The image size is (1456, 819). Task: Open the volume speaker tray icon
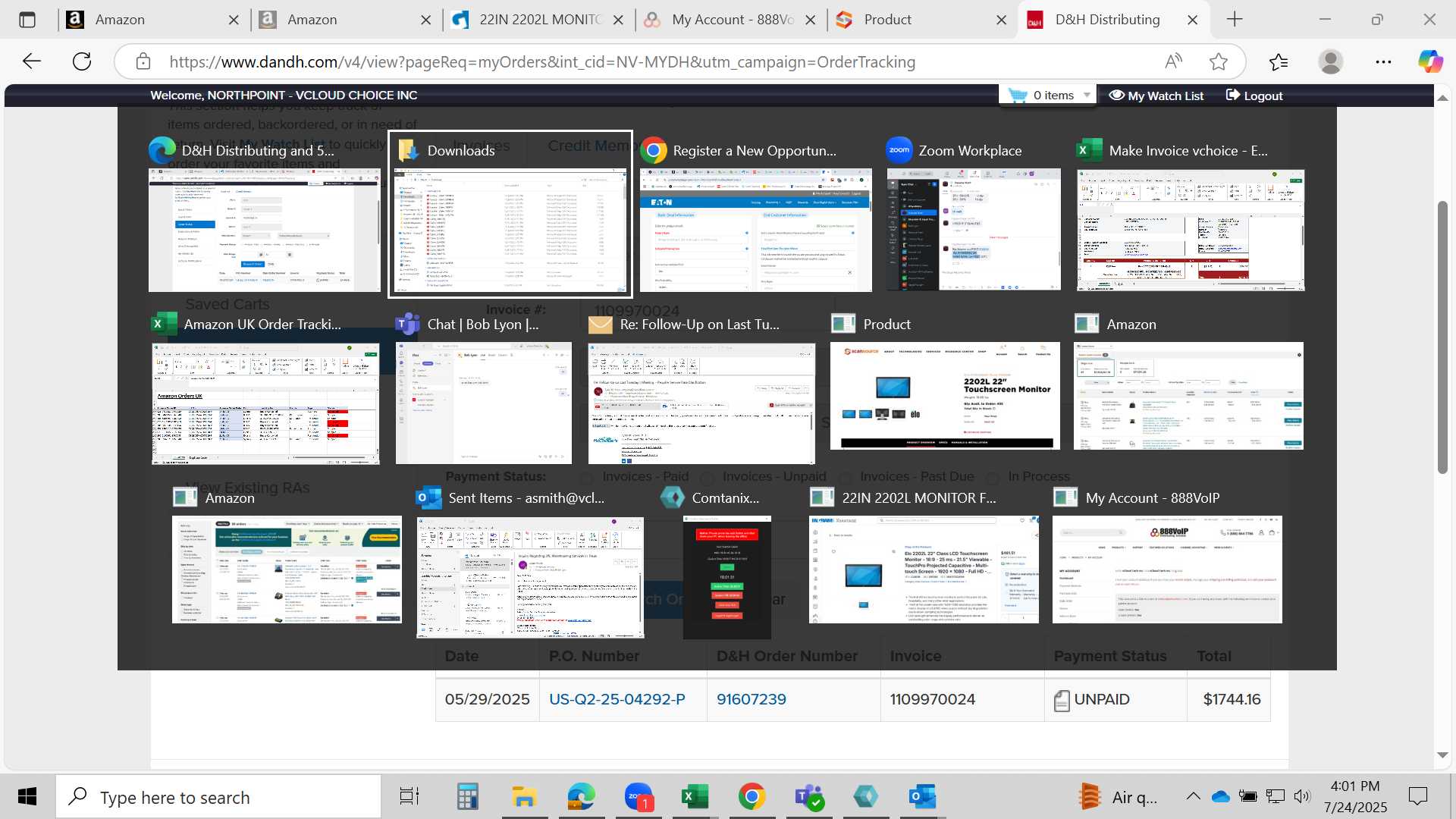point(1303,796)
